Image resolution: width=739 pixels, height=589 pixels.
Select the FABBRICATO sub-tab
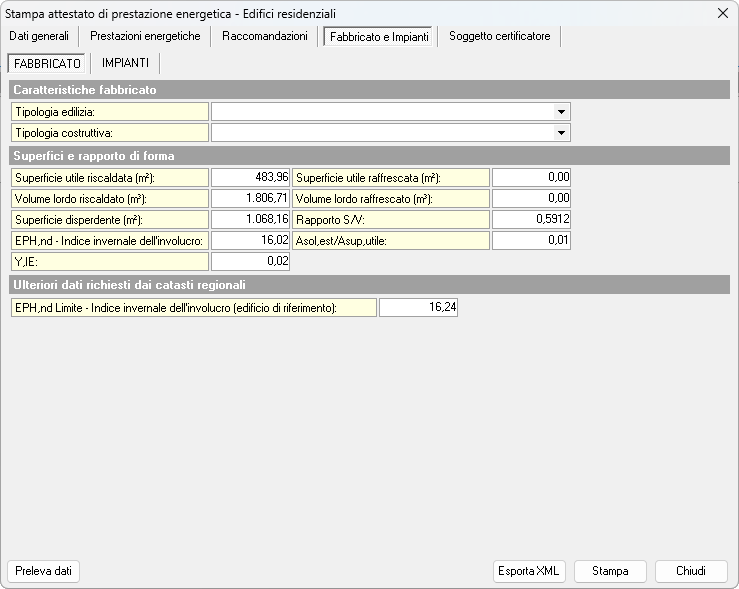(48, 63)
